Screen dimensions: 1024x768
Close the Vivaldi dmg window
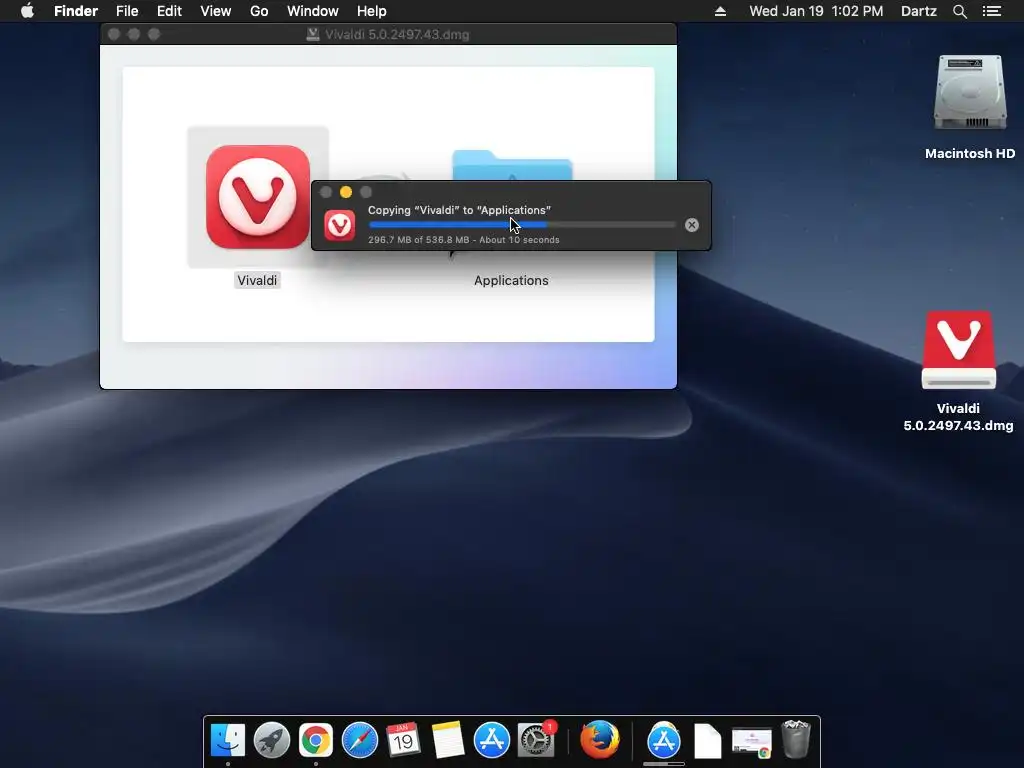pos(114,34)
